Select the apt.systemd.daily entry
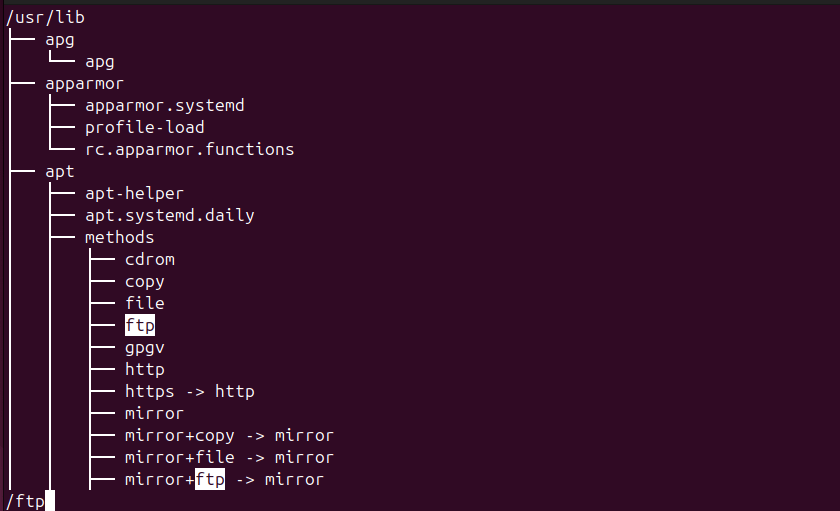 tap(169, 215)
